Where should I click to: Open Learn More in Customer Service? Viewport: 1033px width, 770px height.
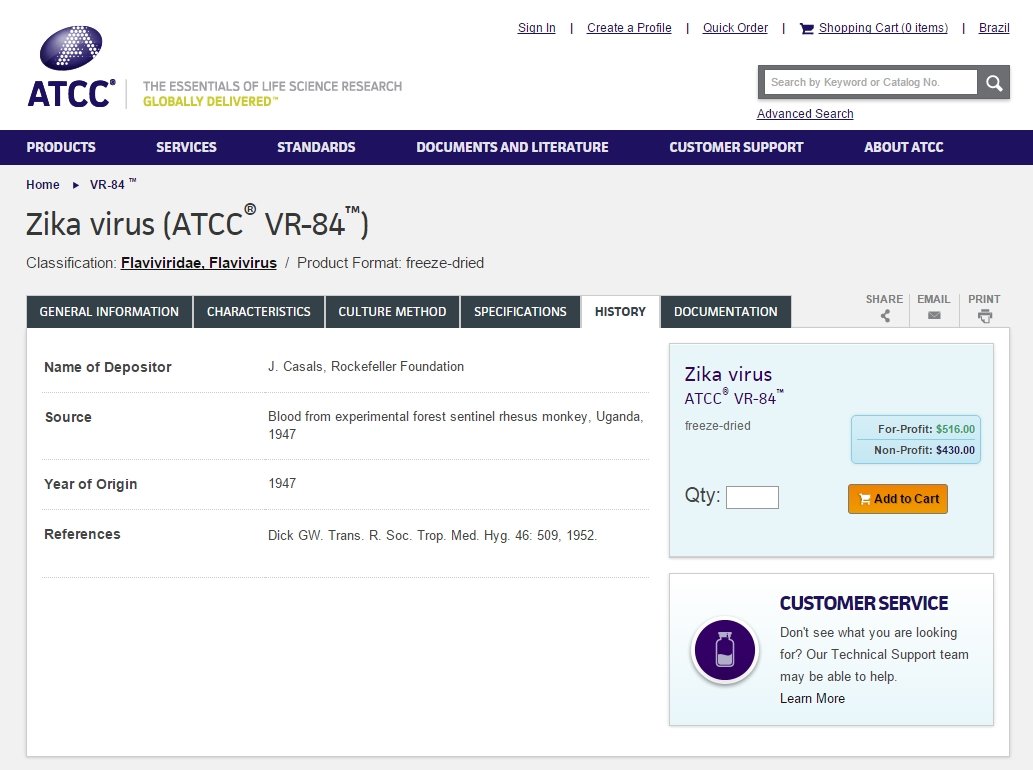pos(812,699)
